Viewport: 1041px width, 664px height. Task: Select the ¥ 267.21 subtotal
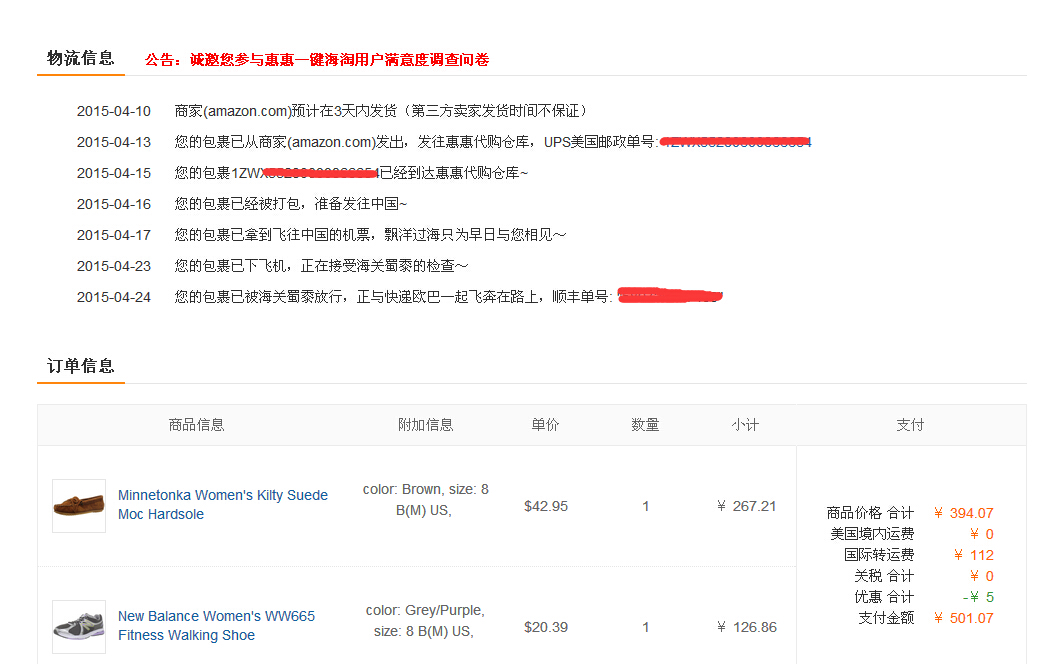(746, 506)
